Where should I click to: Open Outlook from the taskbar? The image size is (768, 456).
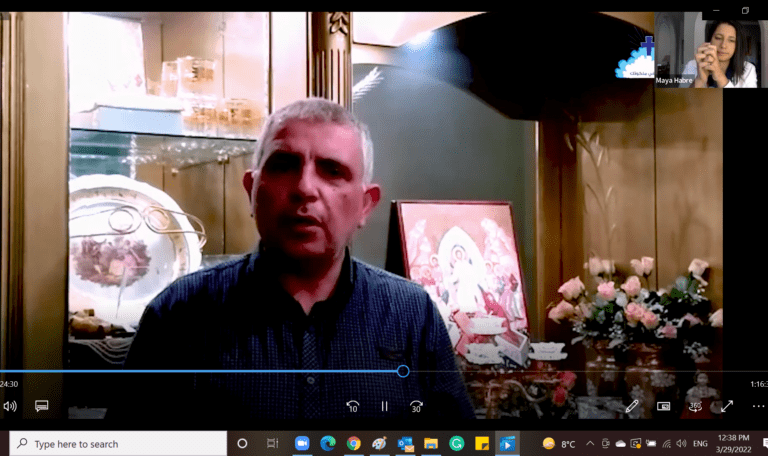pos(406,444)
